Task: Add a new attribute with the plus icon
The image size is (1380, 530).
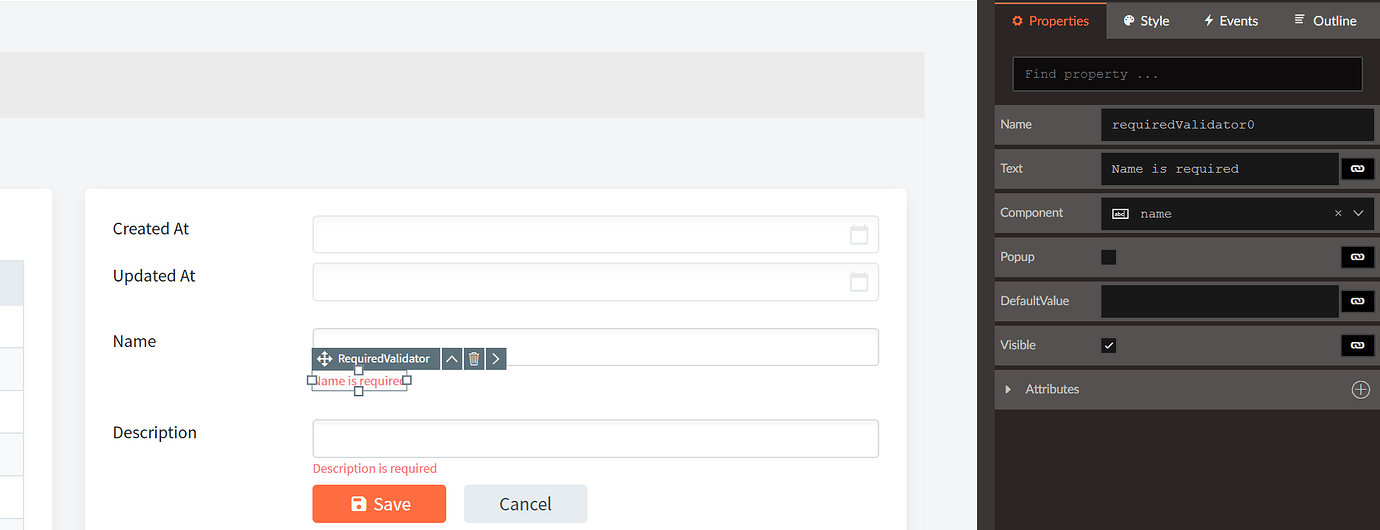Action: [1360, 390]
